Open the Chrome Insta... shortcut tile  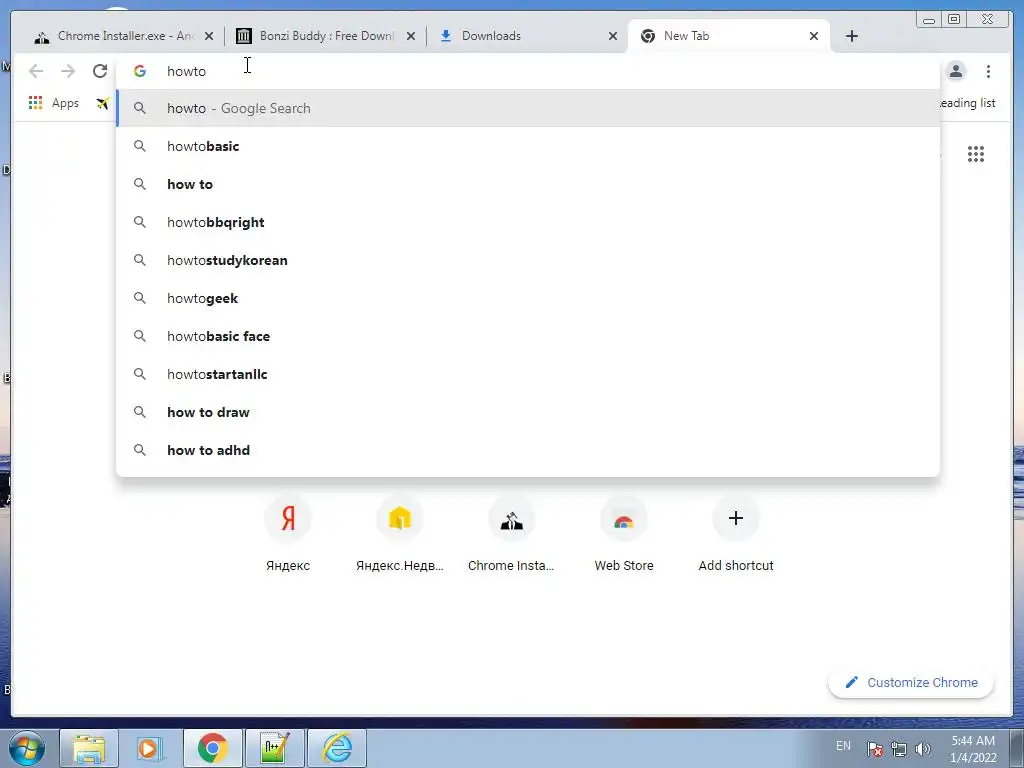(511, 534)
